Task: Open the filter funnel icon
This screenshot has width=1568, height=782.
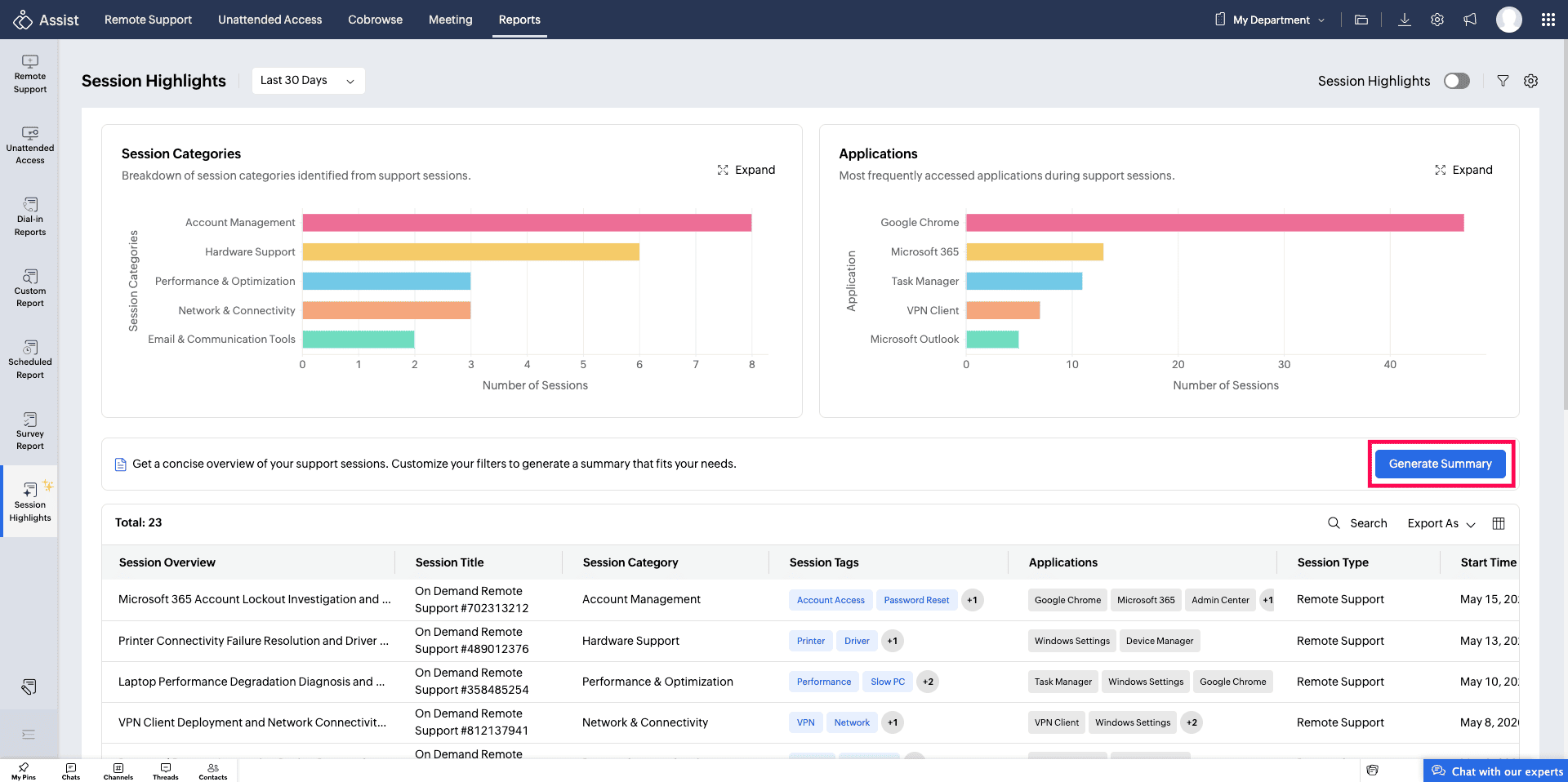Action: click(1503, 81)
